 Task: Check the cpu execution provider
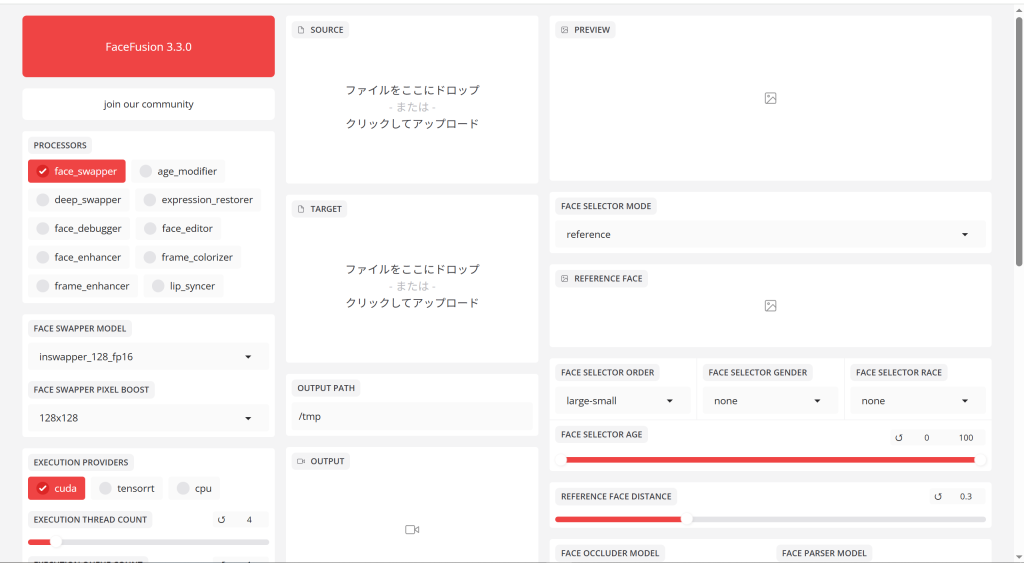194,489
